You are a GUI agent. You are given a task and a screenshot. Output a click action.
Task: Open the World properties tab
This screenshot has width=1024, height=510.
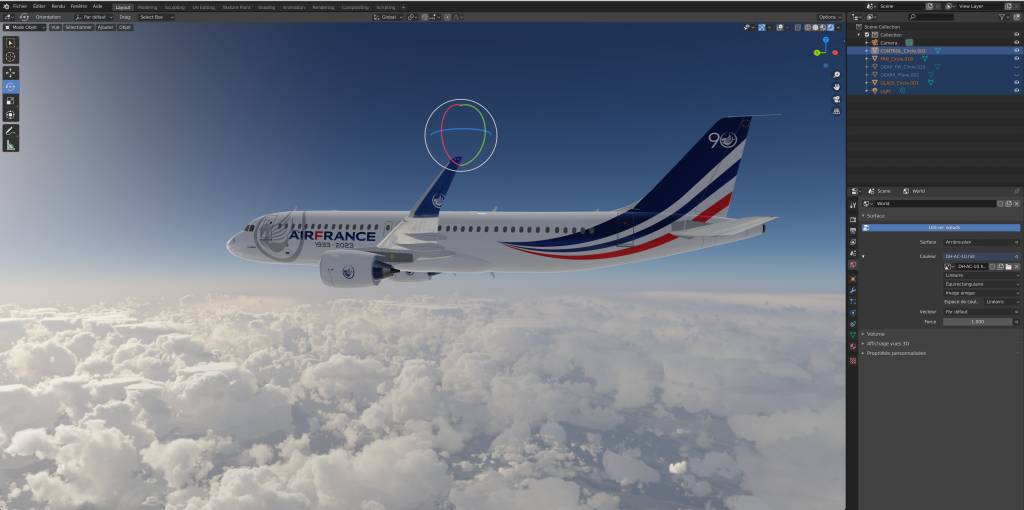click(x=853, y=264)
